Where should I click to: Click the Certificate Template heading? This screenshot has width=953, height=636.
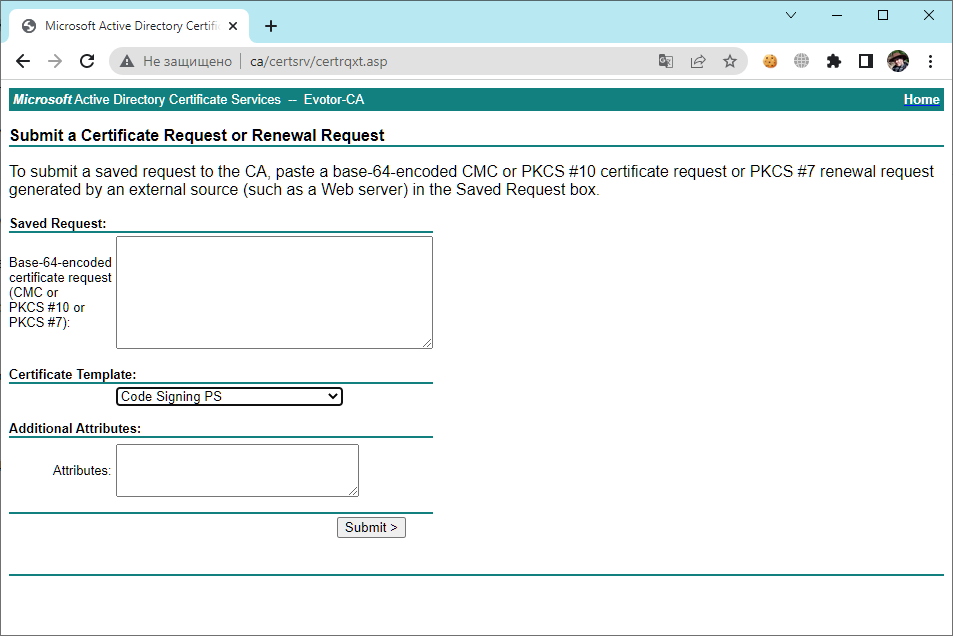(72, 375)
